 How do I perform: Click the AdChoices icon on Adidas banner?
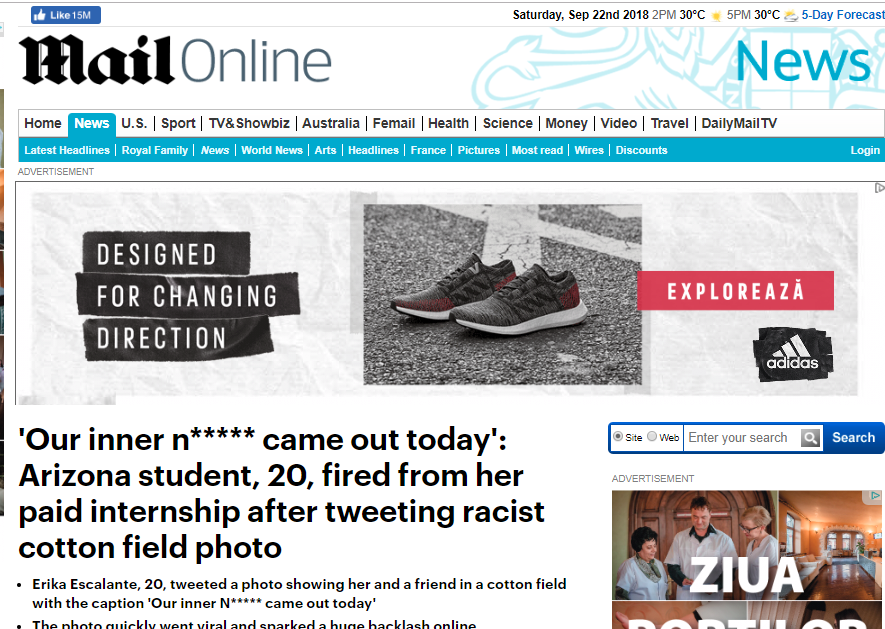879,187
